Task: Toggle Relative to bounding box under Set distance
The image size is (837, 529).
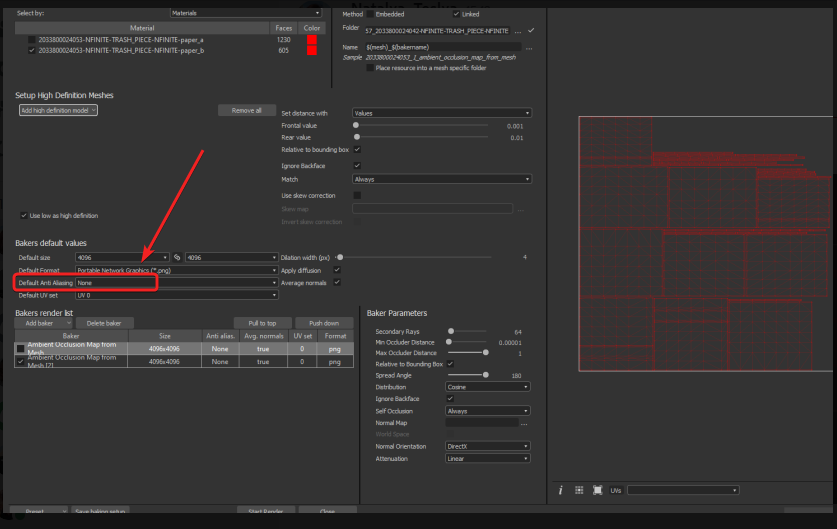Action: [x=357, y=149]
